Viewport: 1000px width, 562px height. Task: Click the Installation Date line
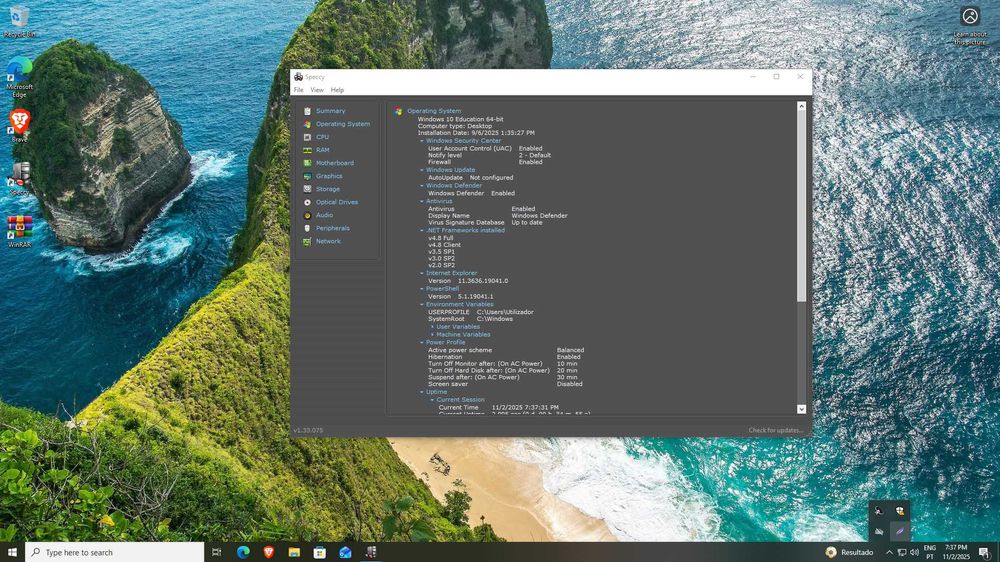click(476, 133)
